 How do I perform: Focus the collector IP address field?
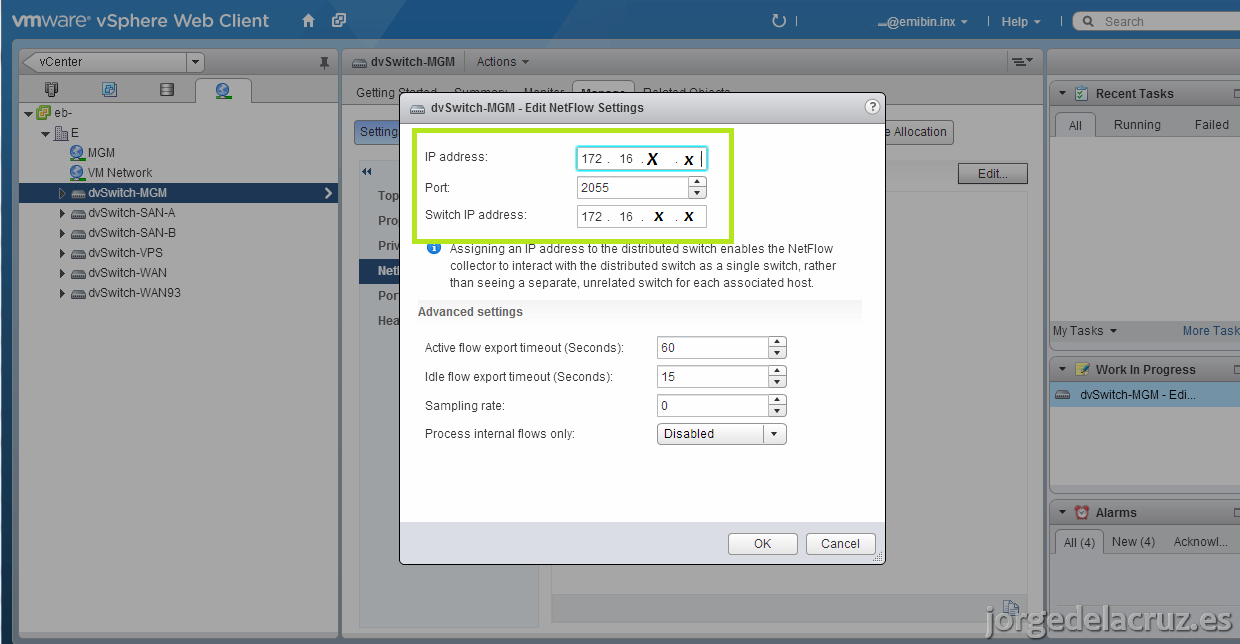642,159
